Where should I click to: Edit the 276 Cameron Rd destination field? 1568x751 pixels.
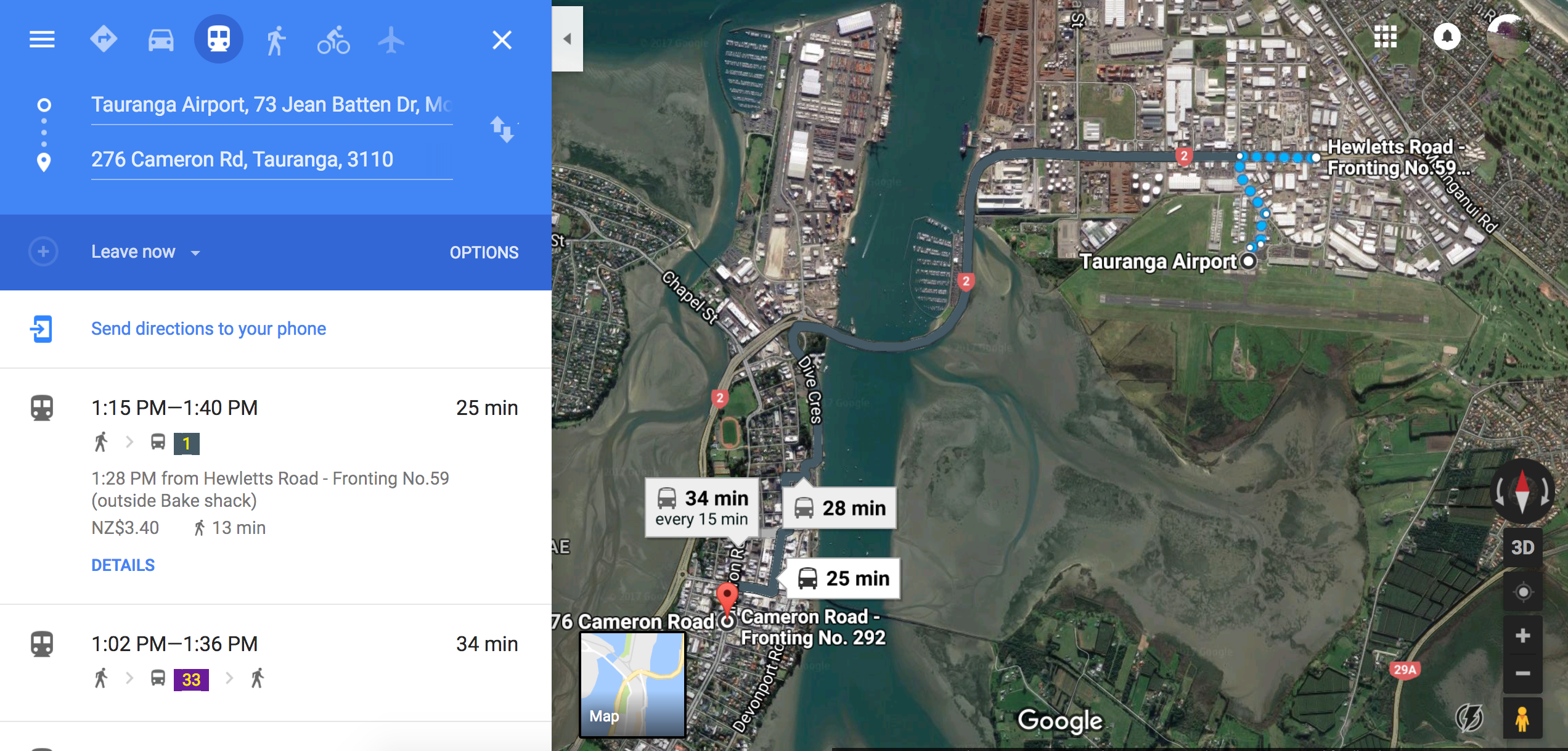(x=272, y=160)
